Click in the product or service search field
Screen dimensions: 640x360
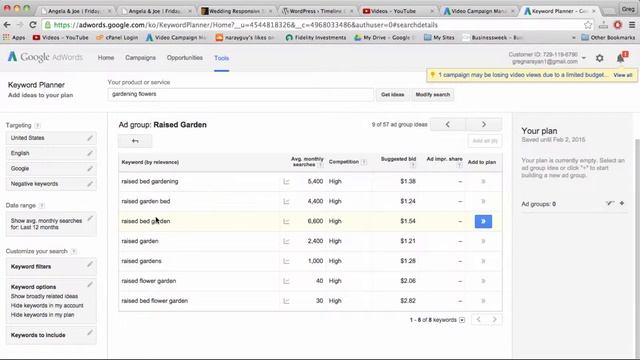(x=240, y=94)
